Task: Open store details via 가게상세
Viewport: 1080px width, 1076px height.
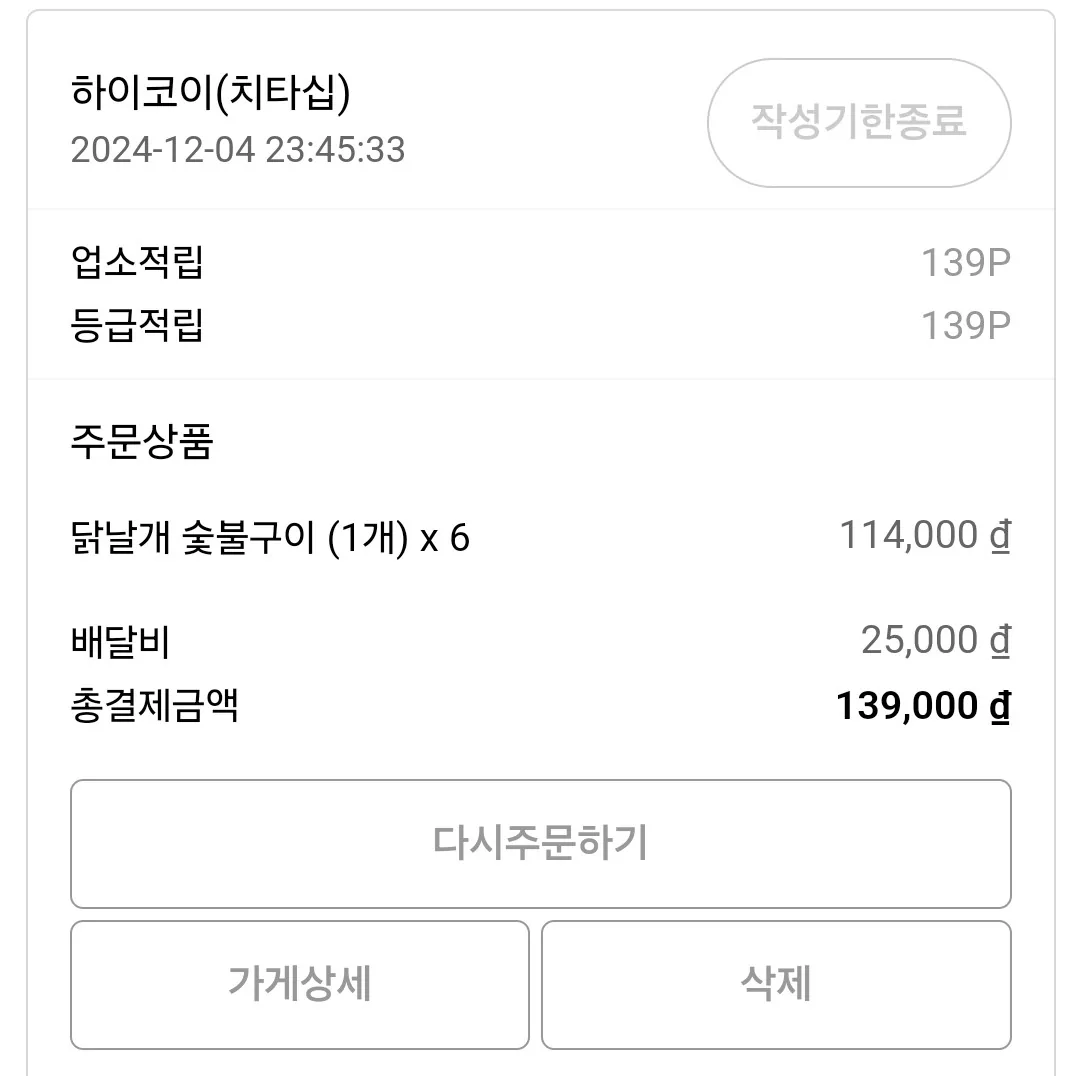Action: [300, 984]
